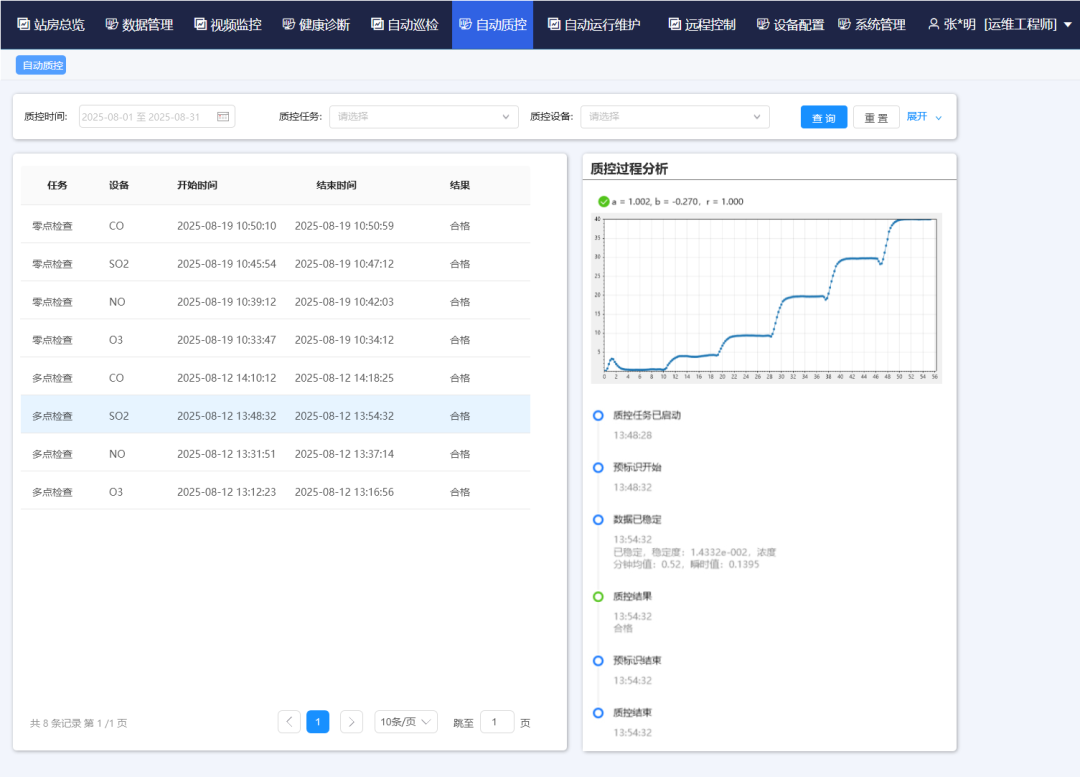The height and width of the screenshot is (777, 1080).
Task: Click the icon beside 系统管理
Action: click(844, 24)
